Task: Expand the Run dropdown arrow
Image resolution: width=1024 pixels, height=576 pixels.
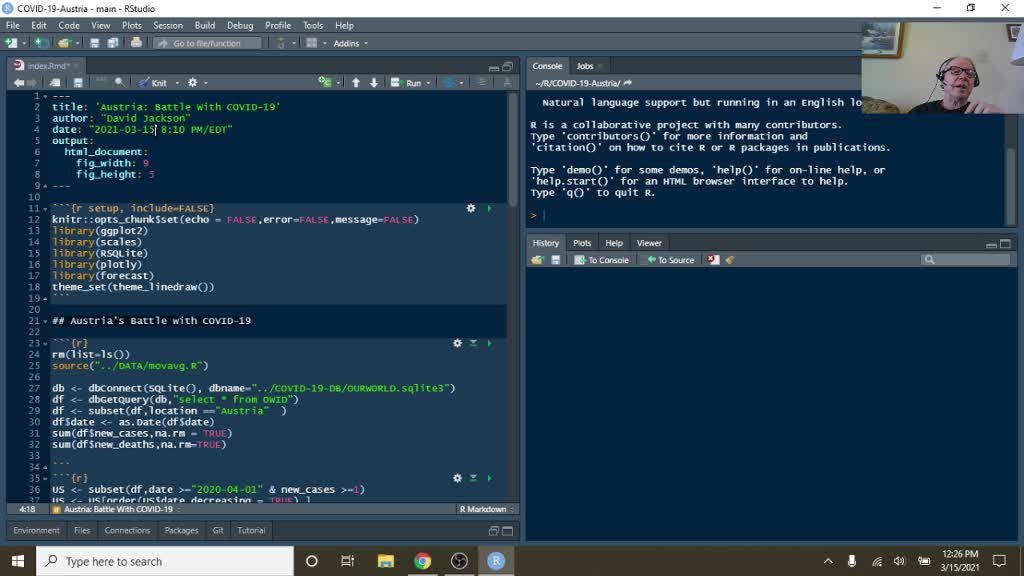Action: (x=429, y=83)
